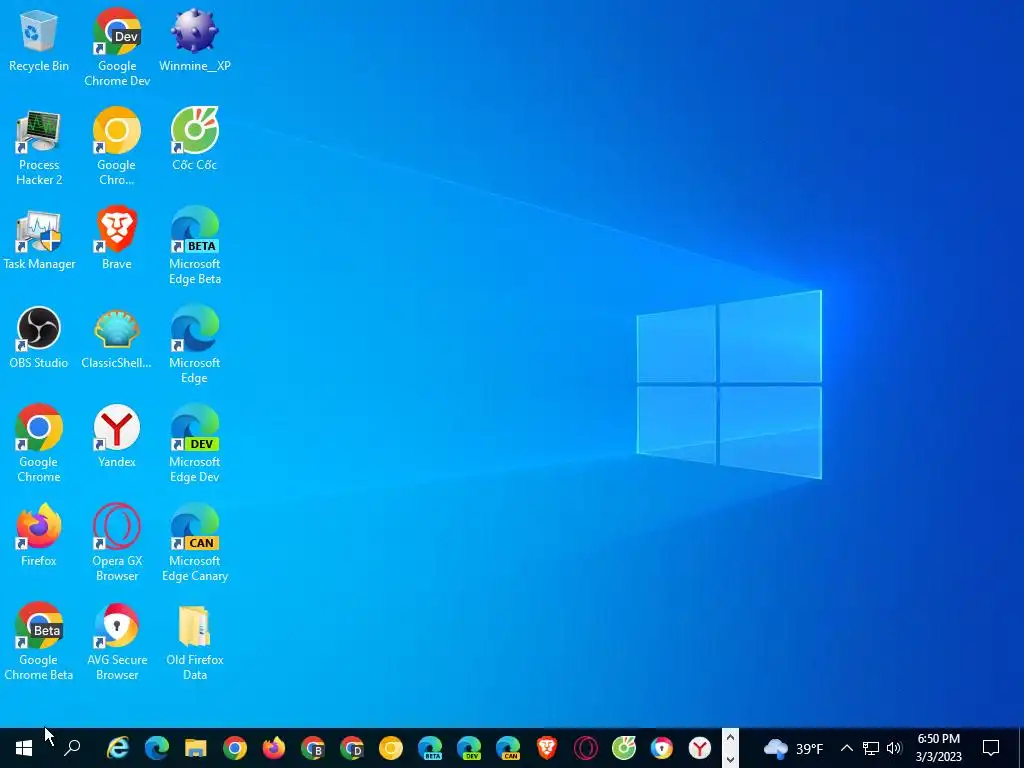Launch Edge Canary from the taskbar
This screenshot has height=768, width=1024.
[x=507, y=748]
